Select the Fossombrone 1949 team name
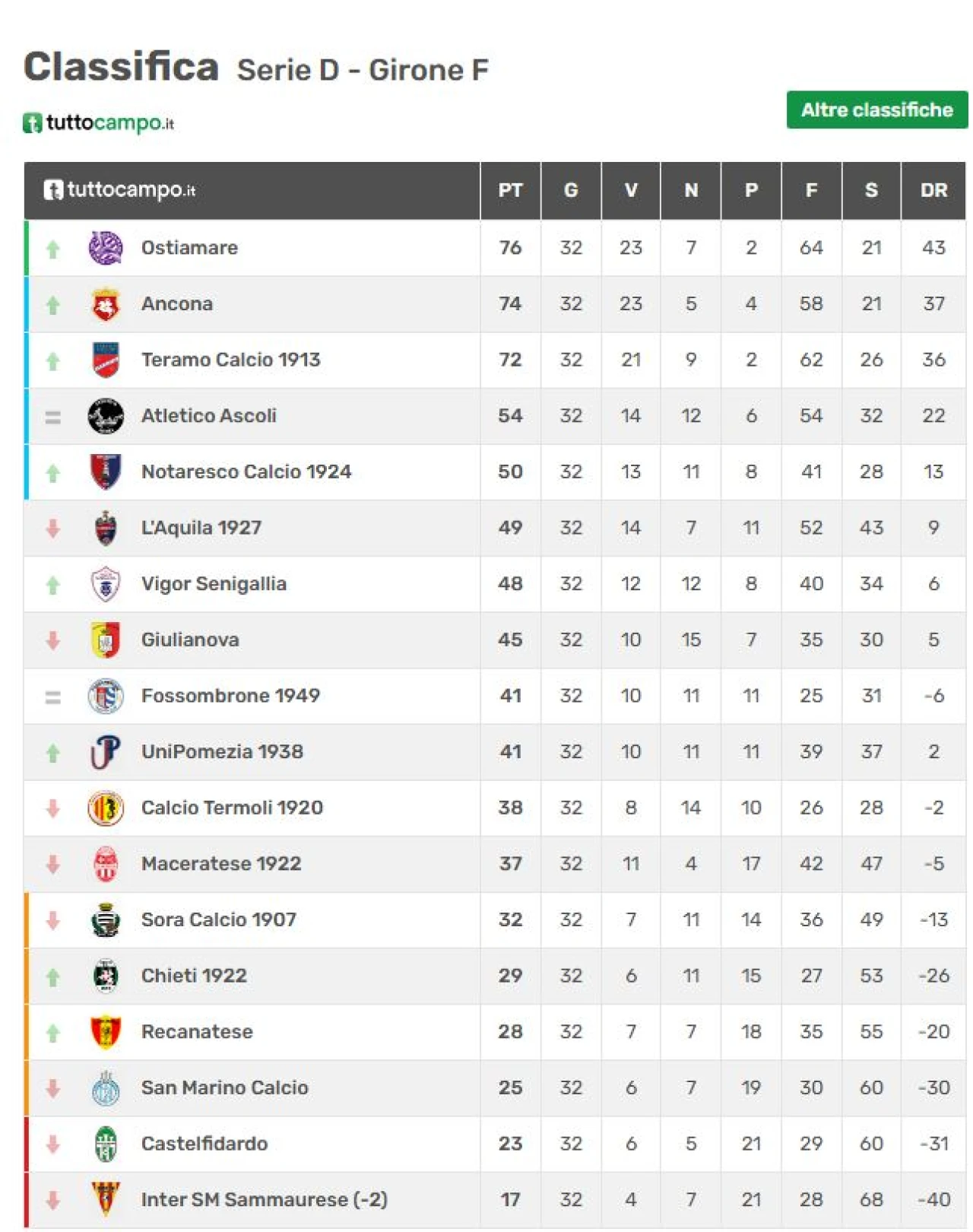This screenshot has width=973, height=1232. pyautogui.click(x=230, y=696)
